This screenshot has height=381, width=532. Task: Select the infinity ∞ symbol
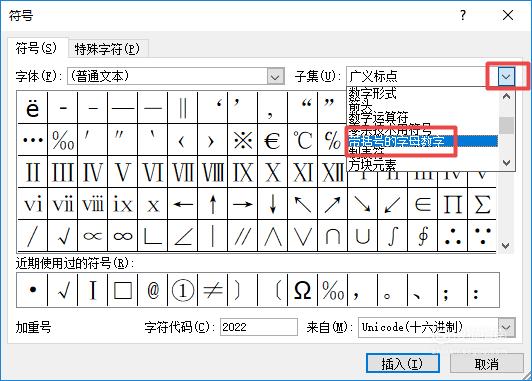[123, 236]
